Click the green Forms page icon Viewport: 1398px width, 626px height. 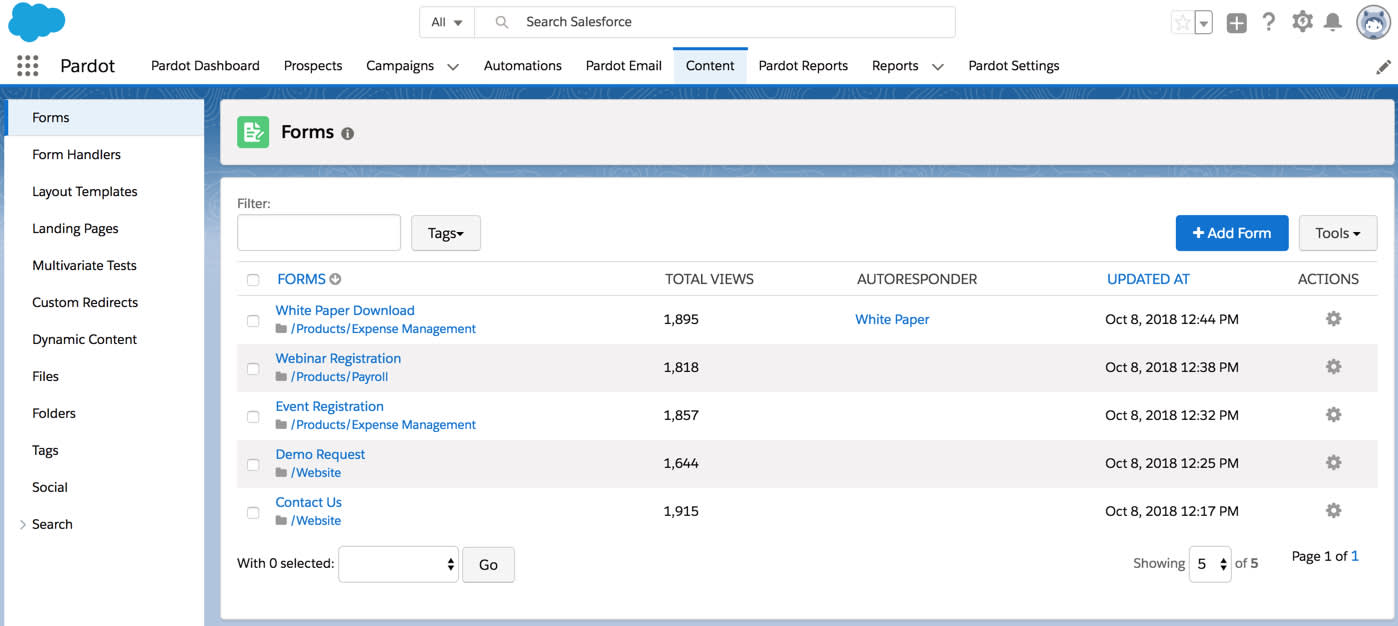[253, 132]
